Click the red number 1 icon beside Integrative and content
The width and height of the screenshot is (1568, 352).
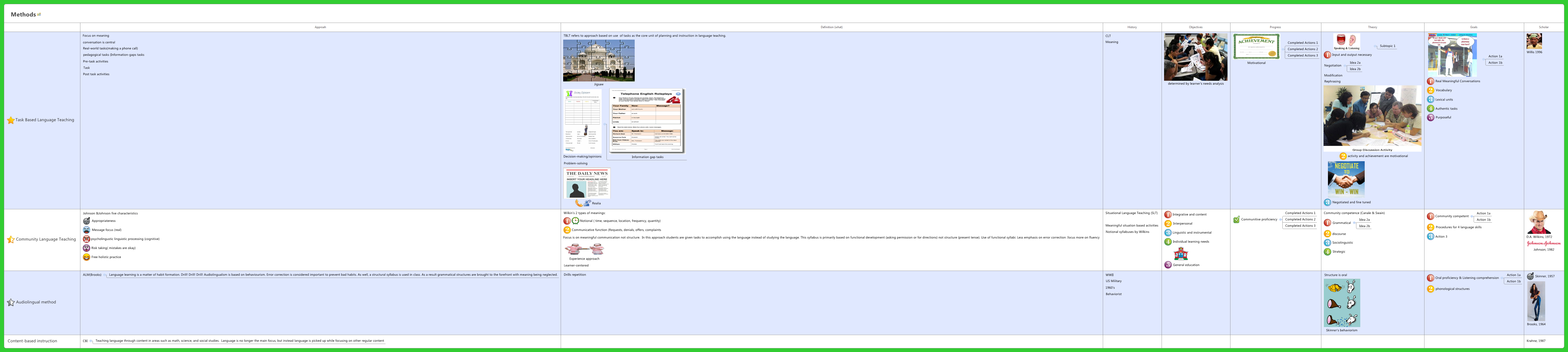1167,215
